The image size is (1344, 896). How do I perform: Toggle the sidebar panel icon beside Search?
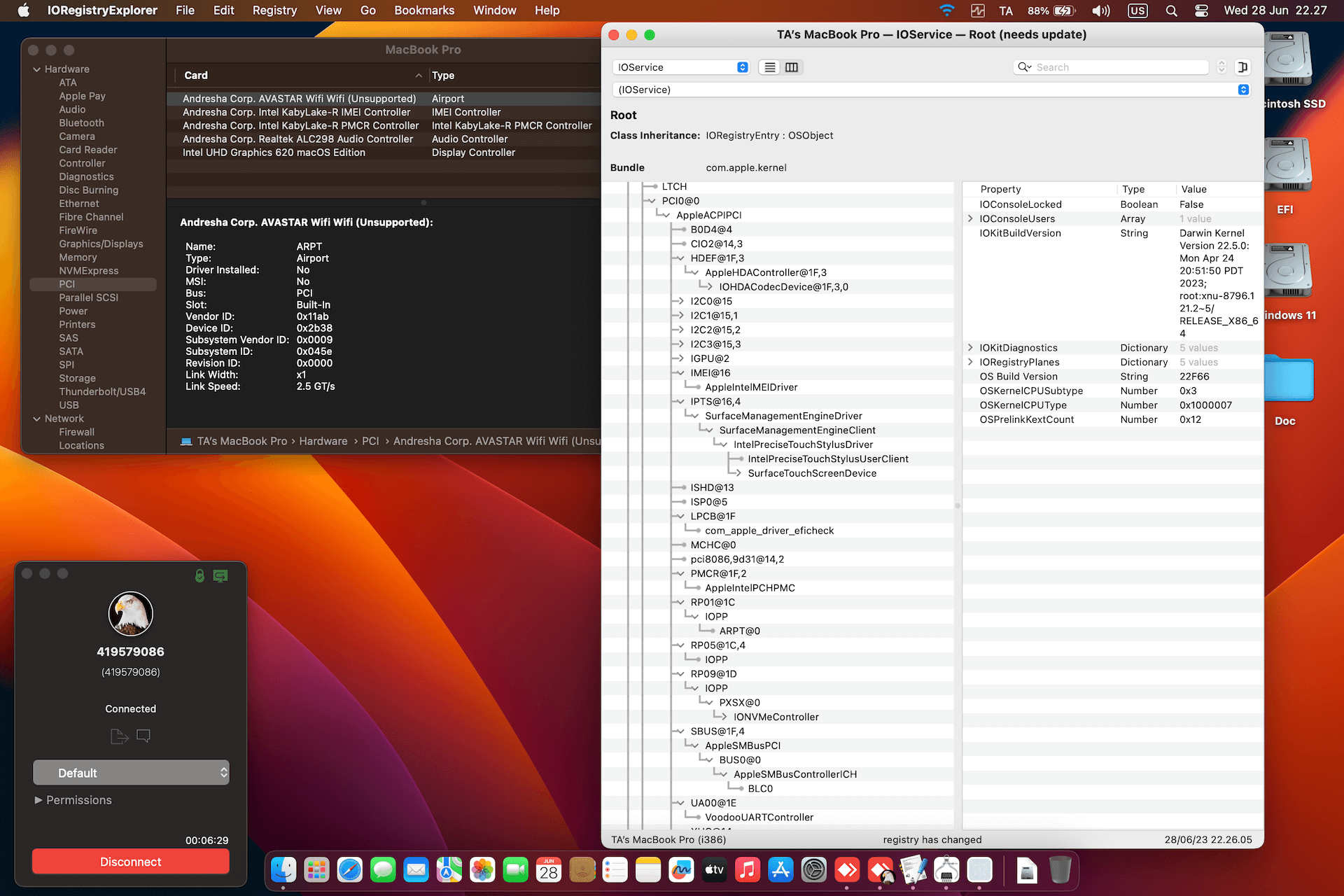click(1242, 67)
